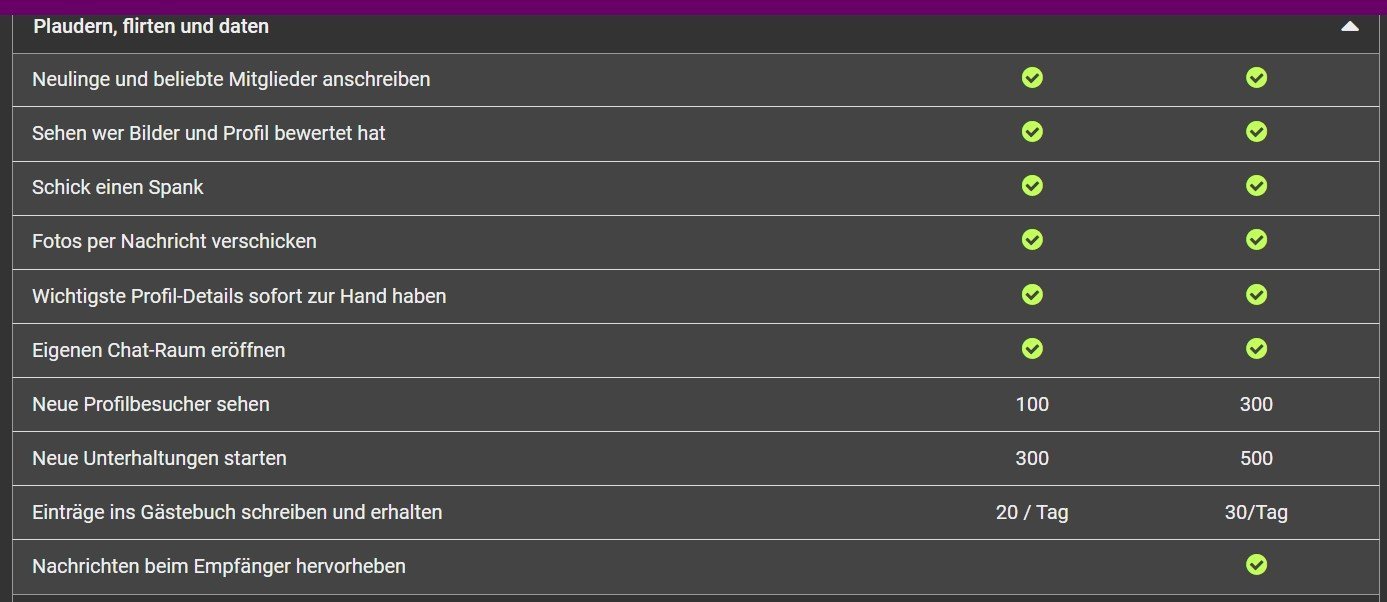Click second checkmark for Schick einen Spank
1387x602 pixels.
pyautogui.click(x=1256, y=186)
